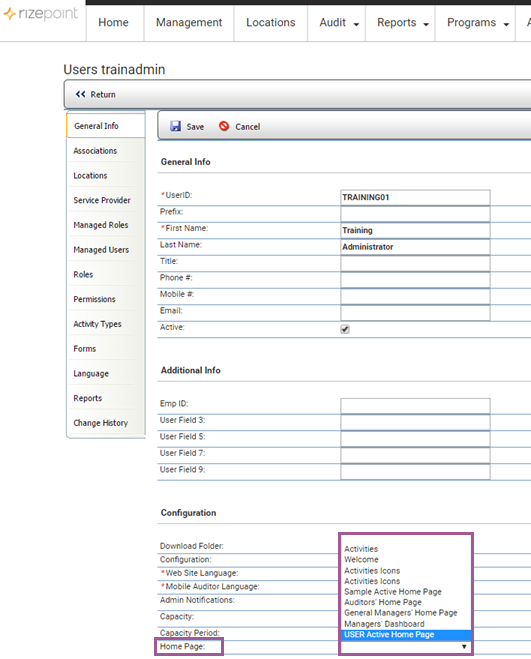Click the Cancel button label
This screenshot has height=659, width=531.
pos(248,127)
